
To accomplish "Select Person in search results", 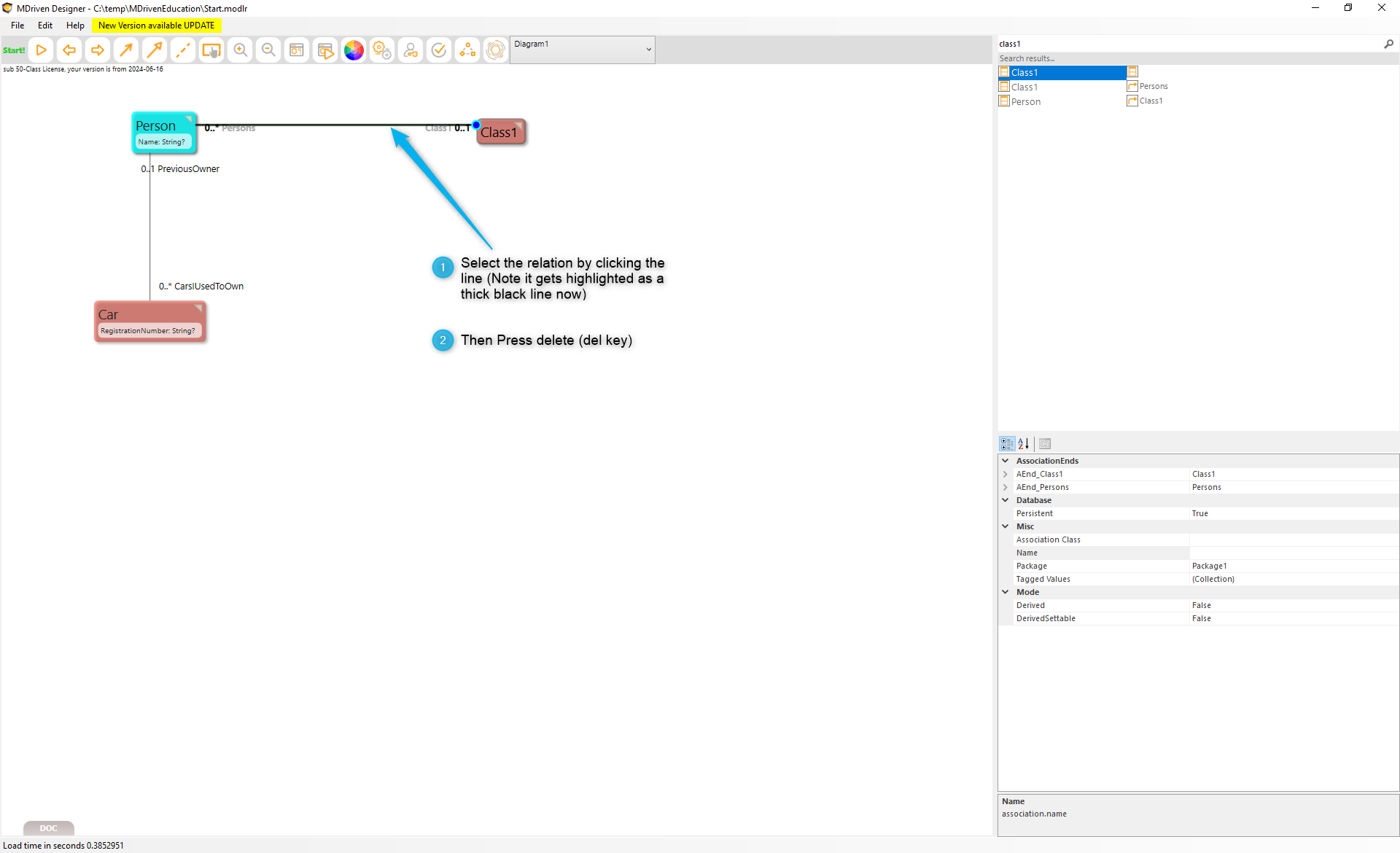I will [x=1025, y=101].
